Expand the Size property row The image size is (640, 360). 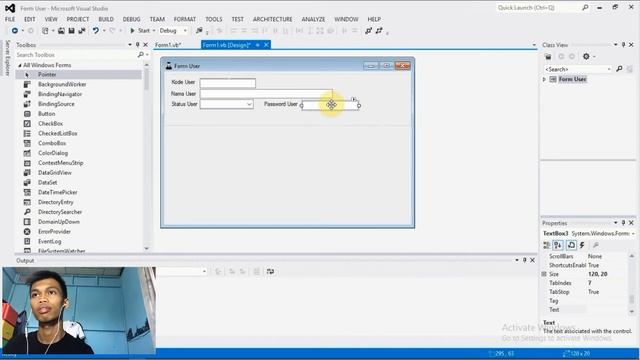[x=544, y=274]
